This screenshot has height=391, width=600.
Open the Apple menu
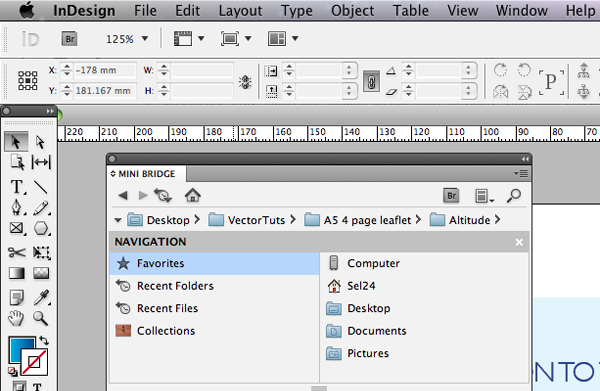point(27,10)
